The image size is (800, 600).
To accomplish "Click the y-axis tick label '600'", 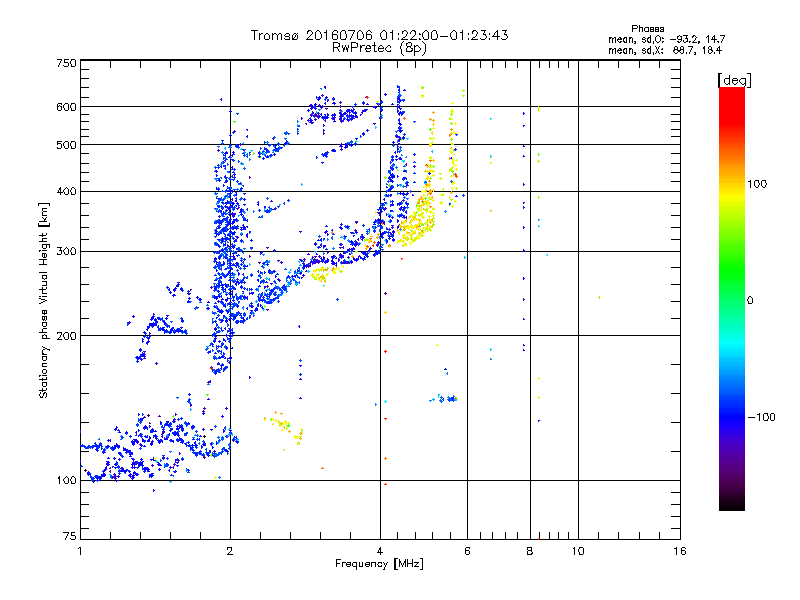I will click(x=66, y=107).
